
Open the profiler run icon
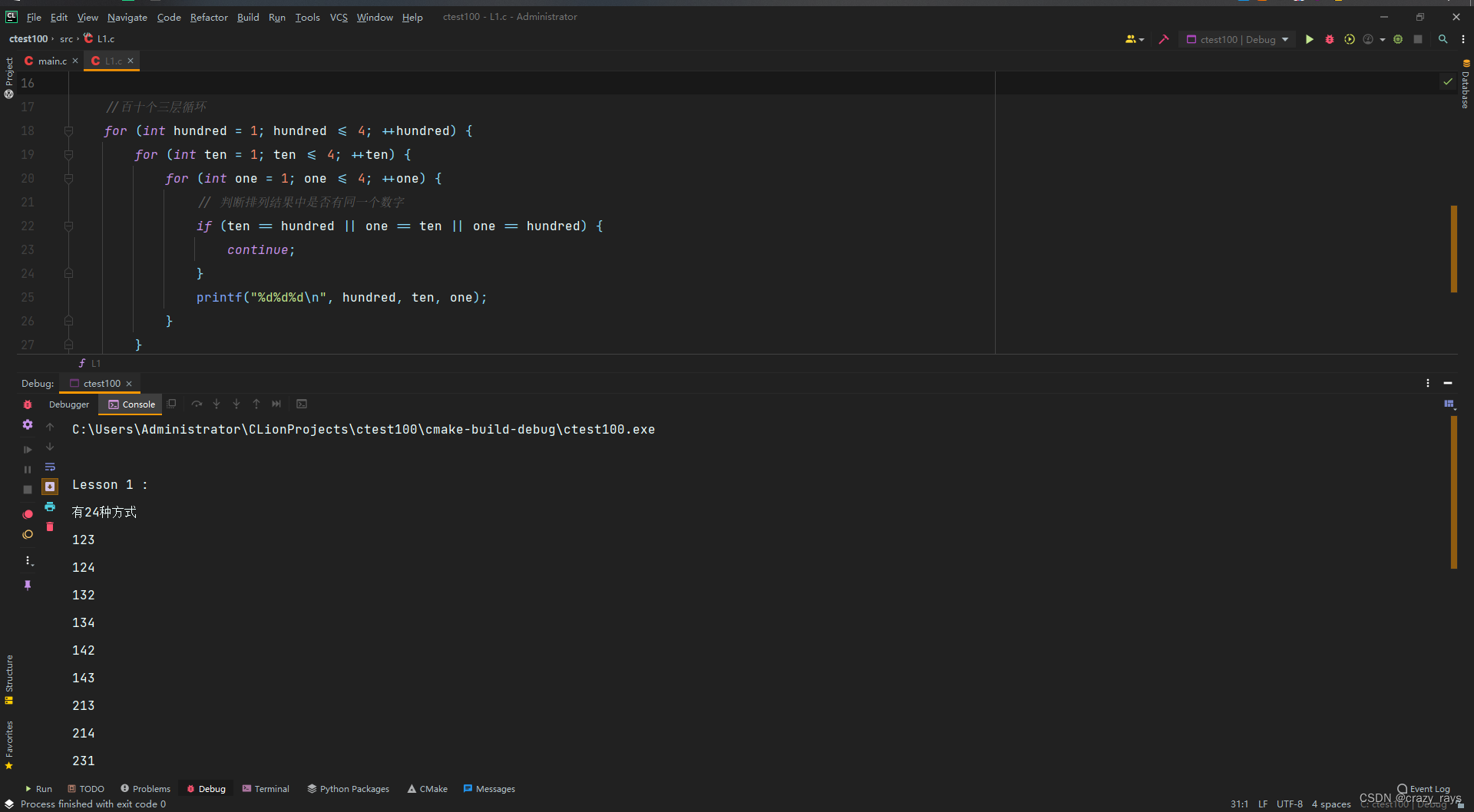tap(1368, 39)
